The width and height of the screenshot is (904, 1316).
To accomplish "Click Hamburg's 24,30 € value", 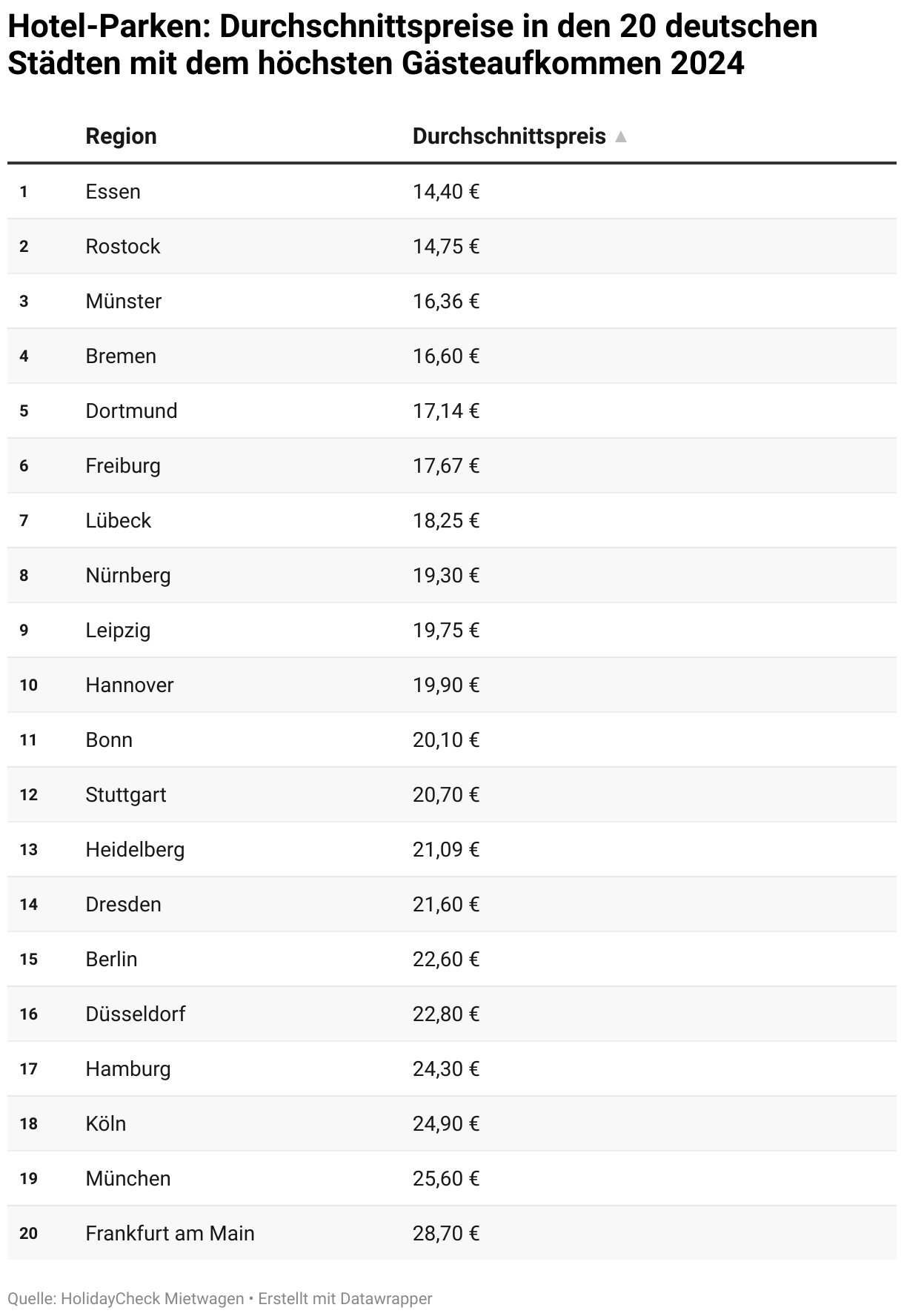I will pos(446,1069).
